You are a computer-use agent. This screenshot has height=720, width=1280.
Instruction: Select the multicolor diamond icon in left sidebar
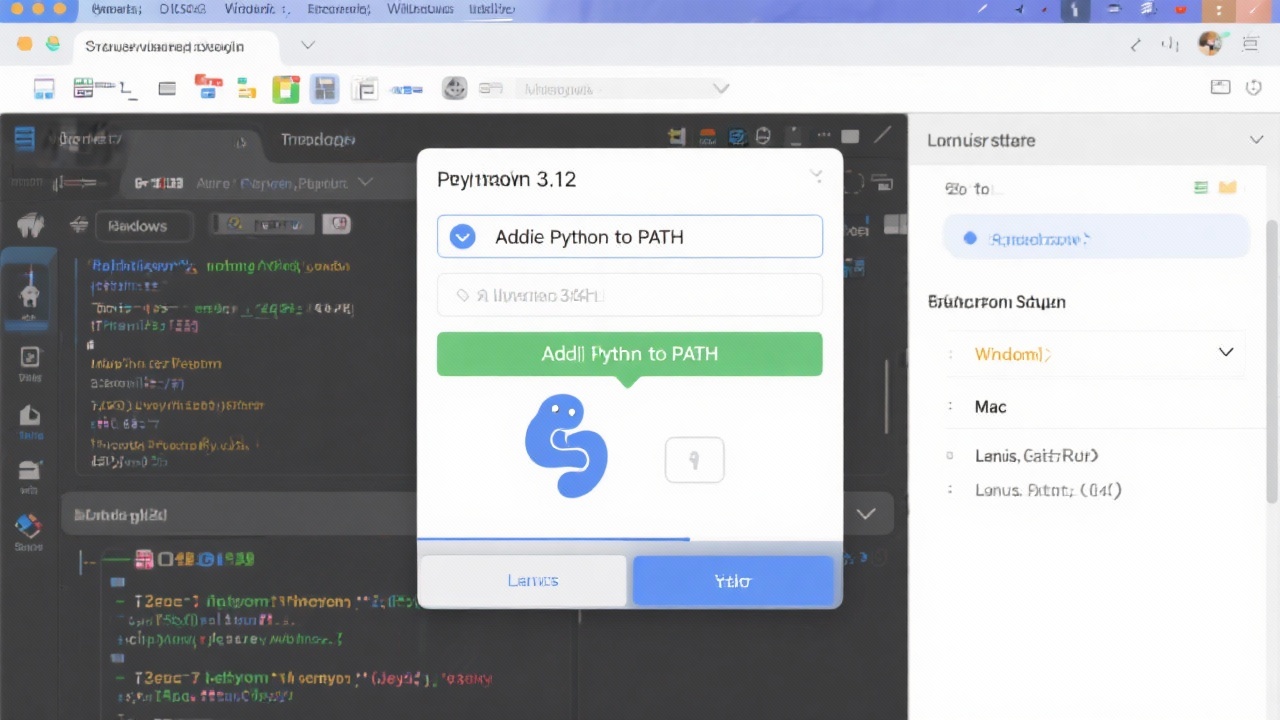click(x=28, y=526)
